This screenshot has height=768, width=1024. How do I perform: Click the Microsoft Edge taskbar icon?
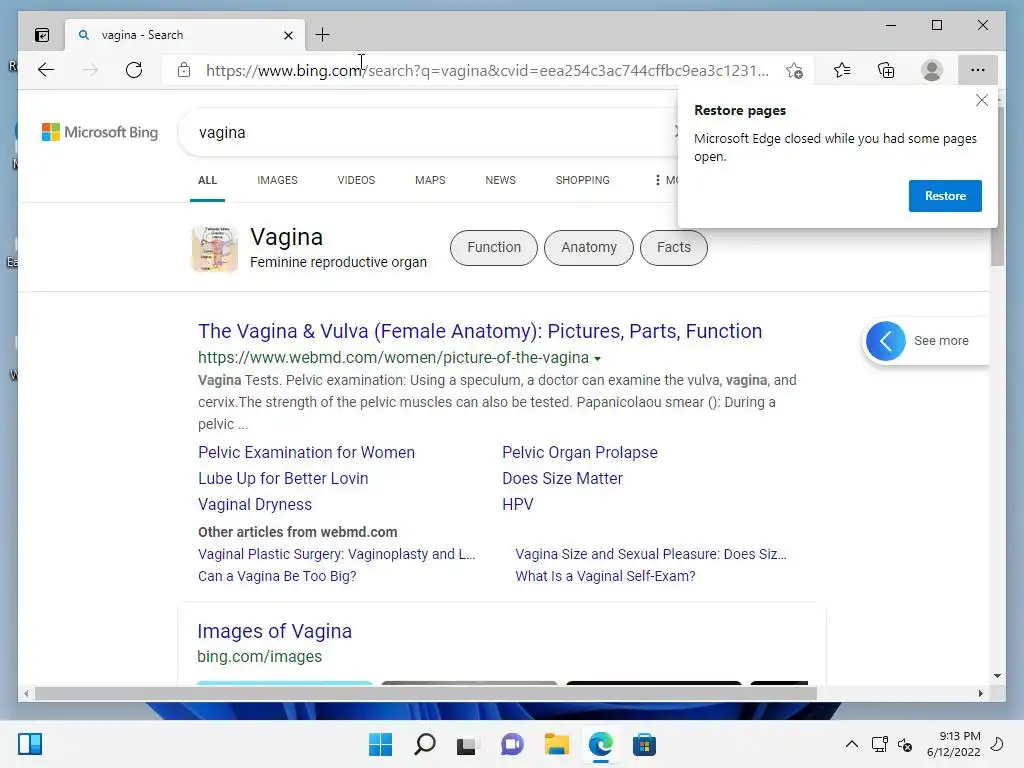point(601,744)
